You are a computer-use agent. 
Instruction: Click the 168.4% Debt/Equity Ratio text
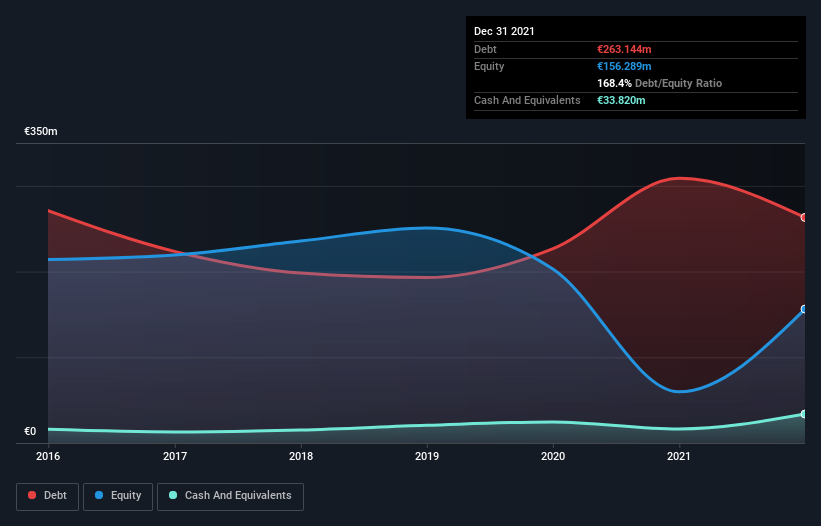[660, 83]
